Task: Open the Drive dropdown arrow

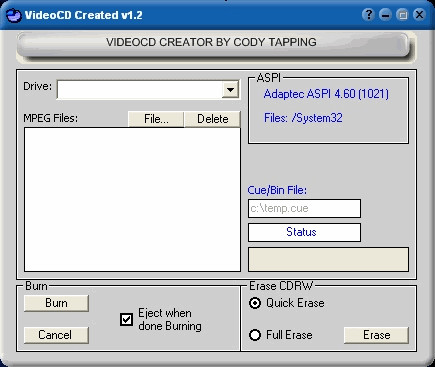Action: tap(230, 89)
